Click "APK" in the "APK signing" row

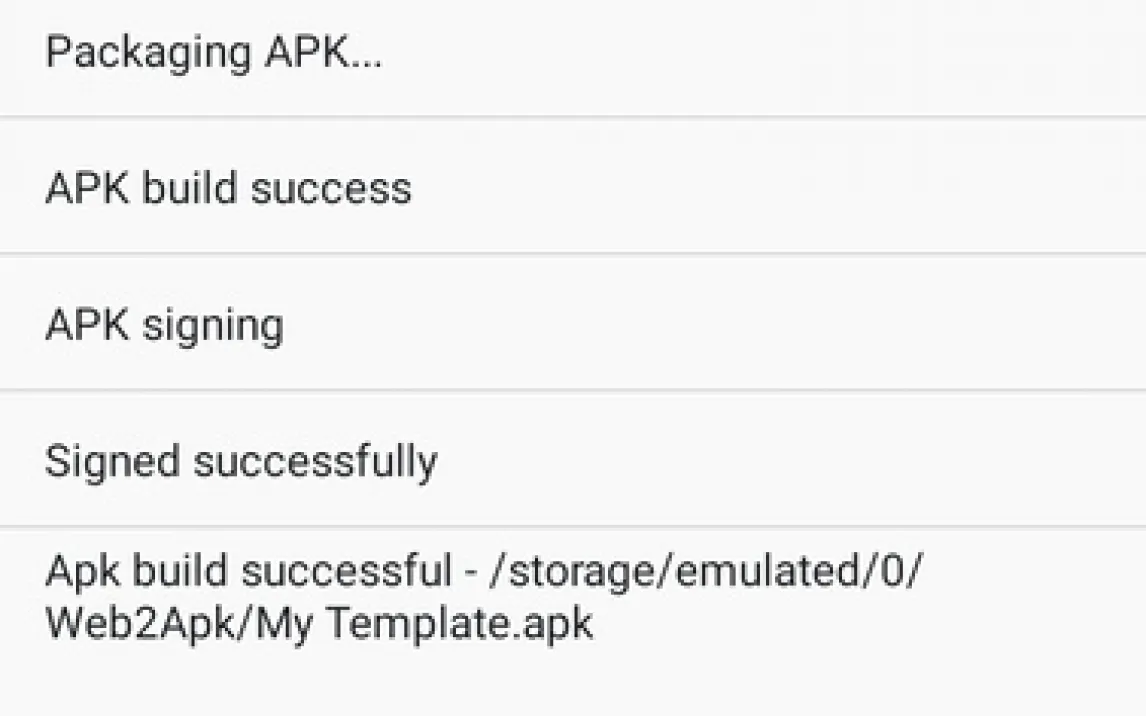87,326
